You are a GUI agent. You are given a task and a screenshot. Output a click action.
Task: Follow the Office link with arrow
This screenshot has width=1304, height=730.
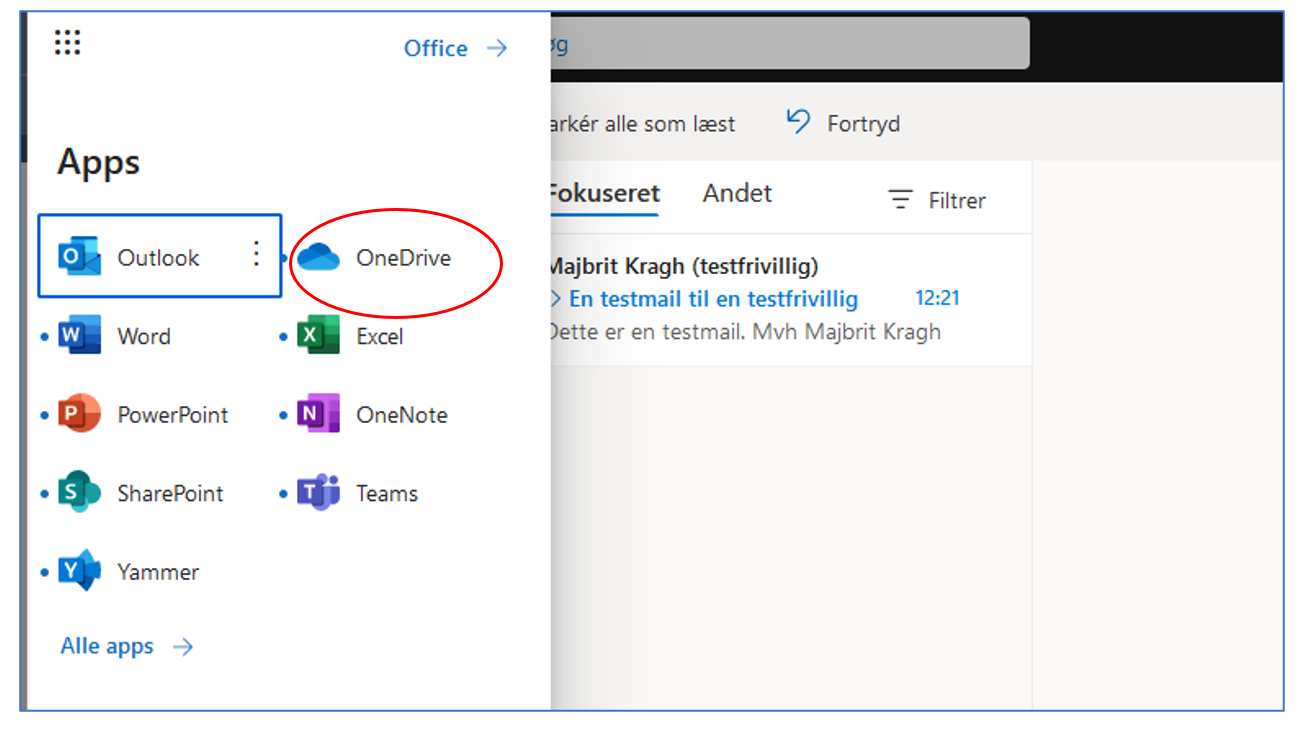(456, 48)
